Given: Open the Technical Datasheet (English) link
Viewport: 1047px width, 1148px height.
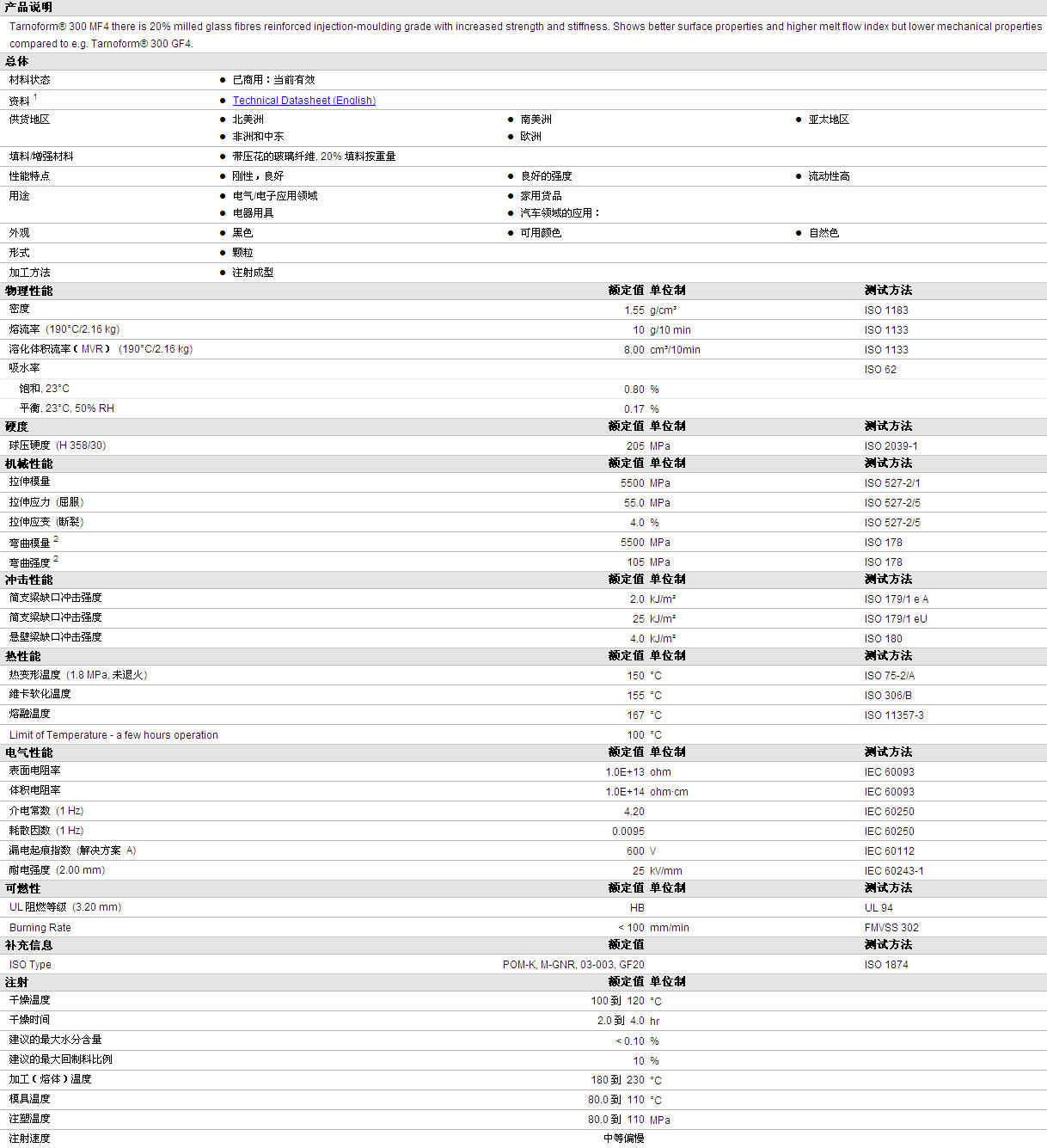Looking at the screenshot, I should point(304,101).
